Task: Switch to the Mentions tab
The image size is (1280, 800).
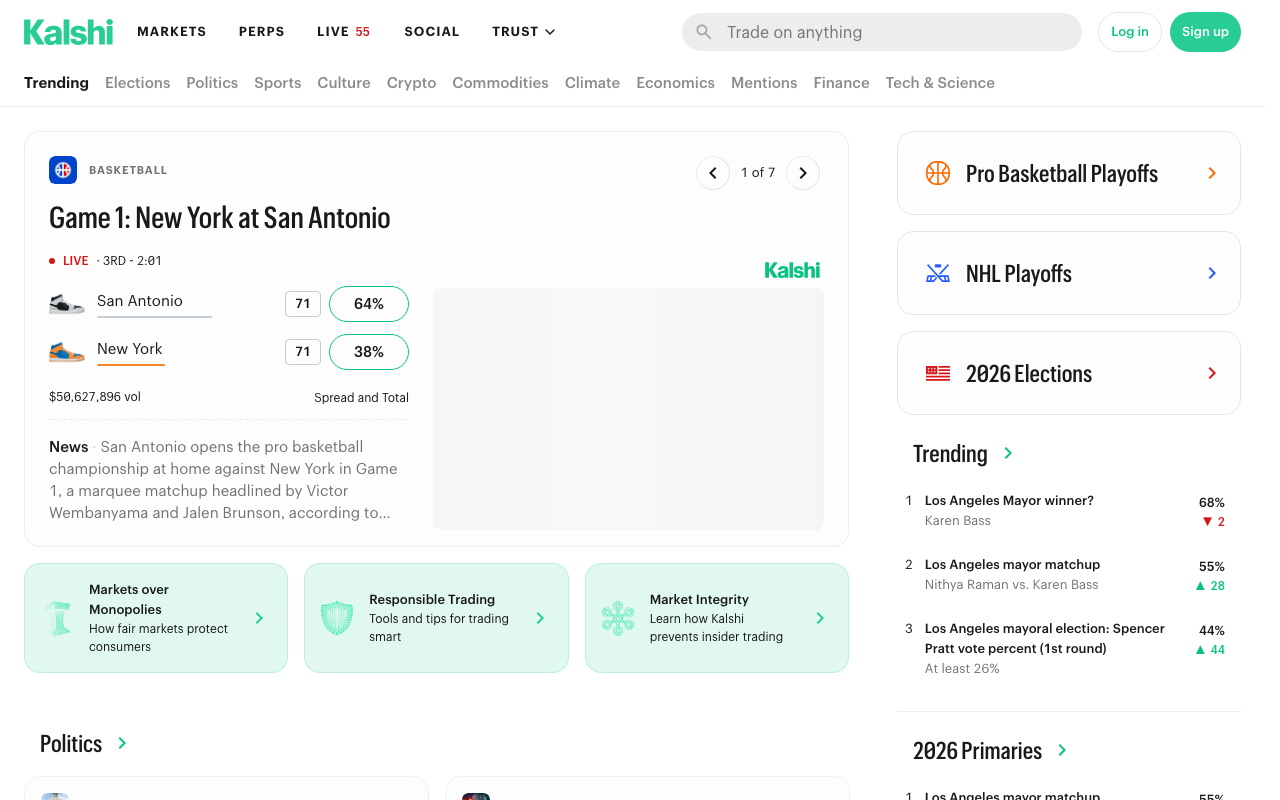Action: tap(764, 83)
